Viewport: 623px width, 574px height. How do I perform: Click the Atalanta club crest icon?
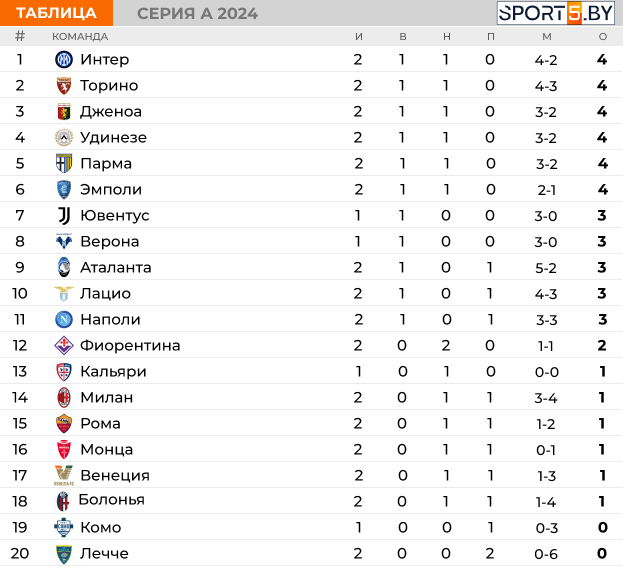coord(64,268)
